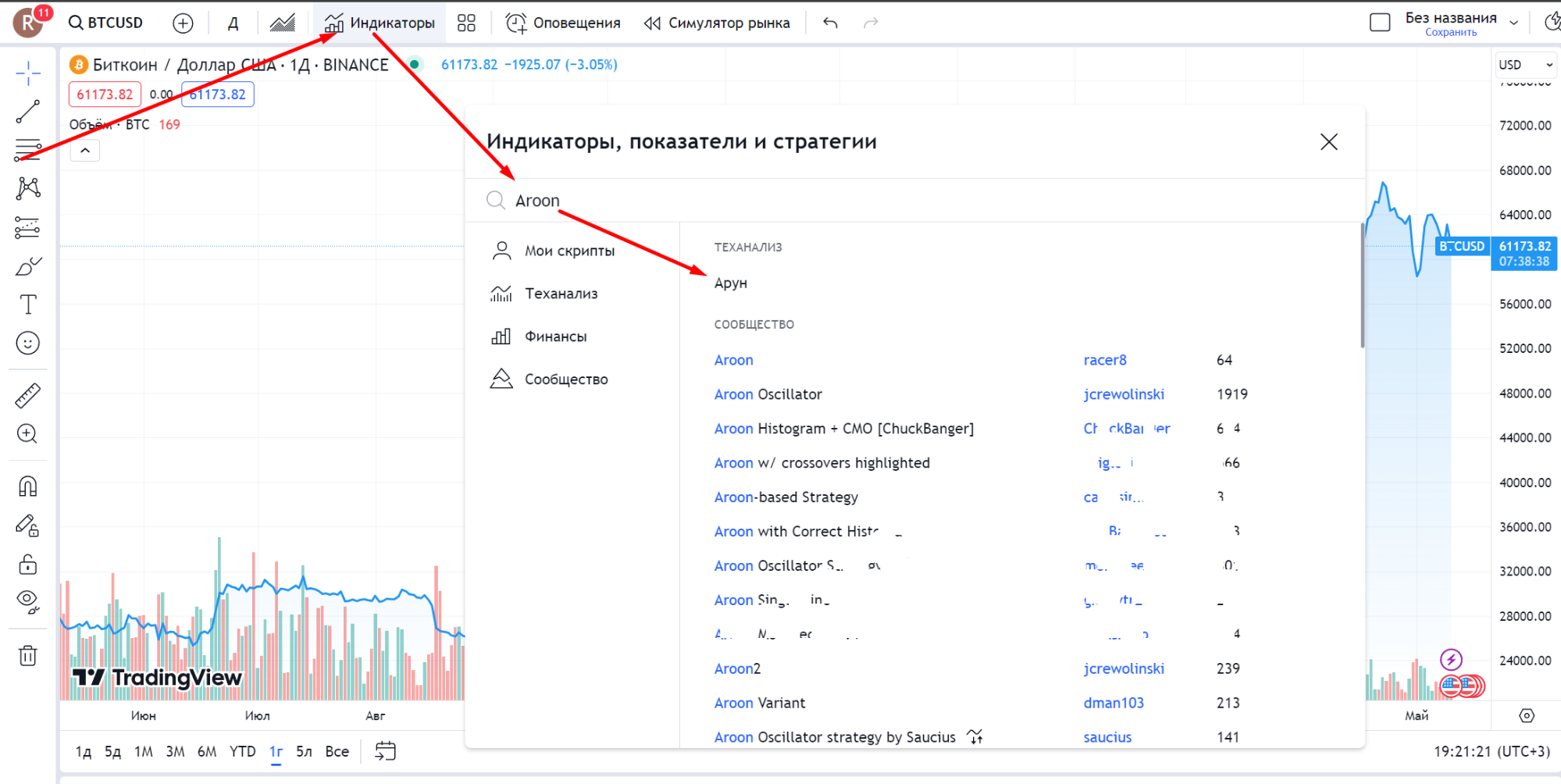Open the Сообщество category

click(x=565, y=380)
